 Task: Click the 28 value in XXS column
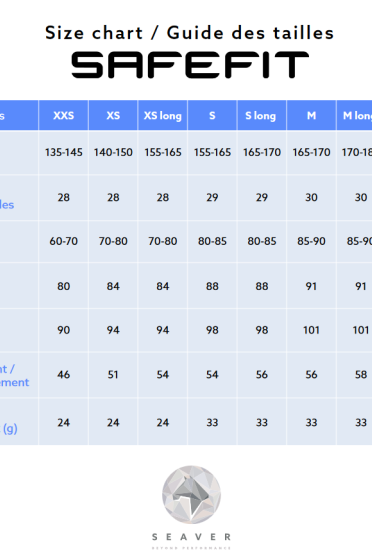(63, 198)
